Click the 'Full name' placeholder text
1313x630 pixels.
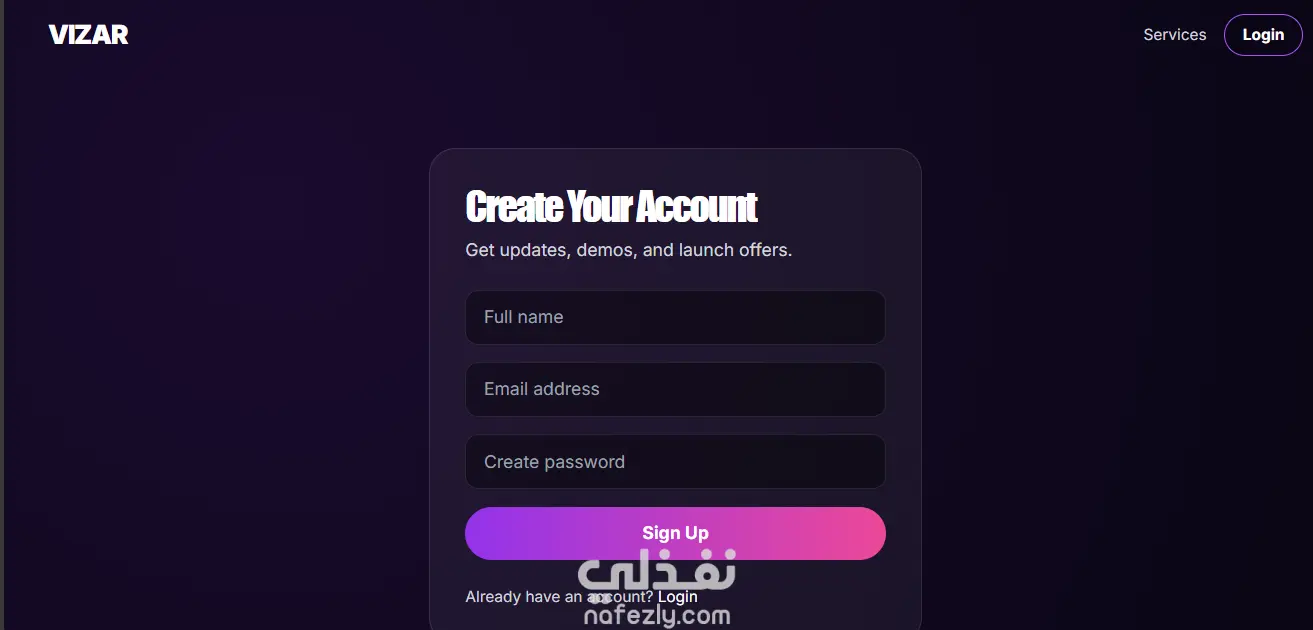(x=523, y=317)
